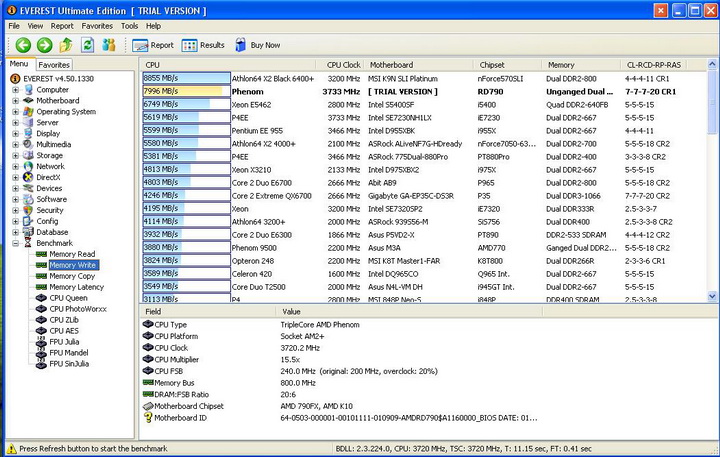Select FPU SinJulia benchmark
The height and width of the screenshot is (457, 720).
(x=69, y=364)
